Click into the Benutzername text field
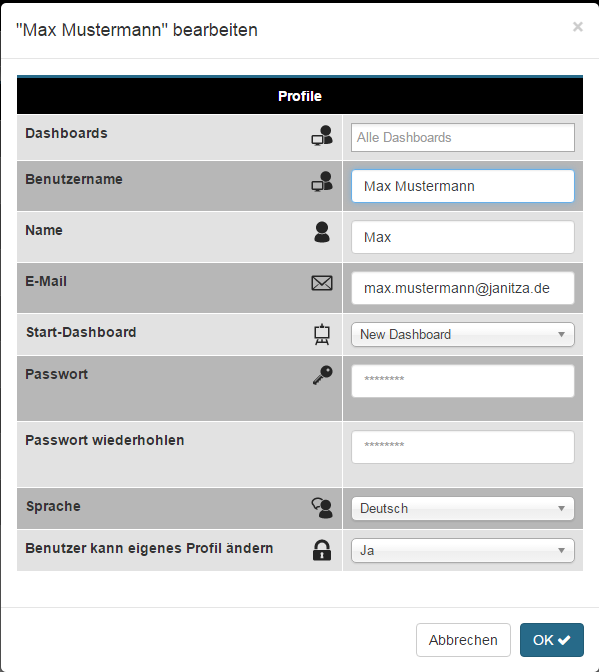Viewport: 599px width, 672px height. click(x=463, y=186)
